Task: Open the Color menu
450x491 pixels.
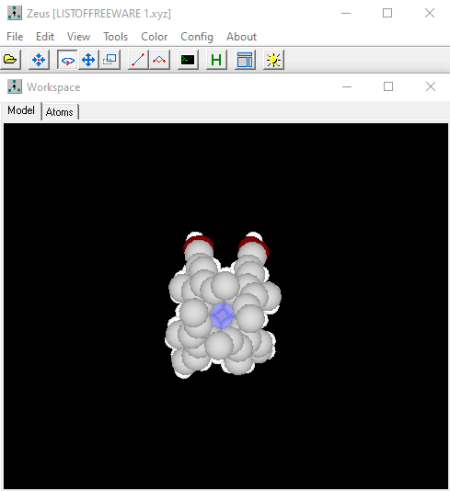Action: [154, 37]
